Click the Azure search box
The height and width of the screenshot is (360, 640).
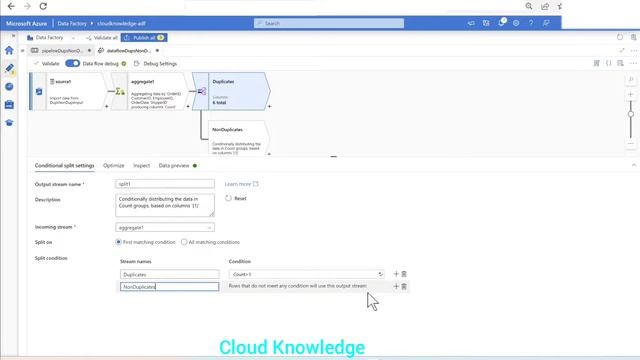(x=329, y=23)
